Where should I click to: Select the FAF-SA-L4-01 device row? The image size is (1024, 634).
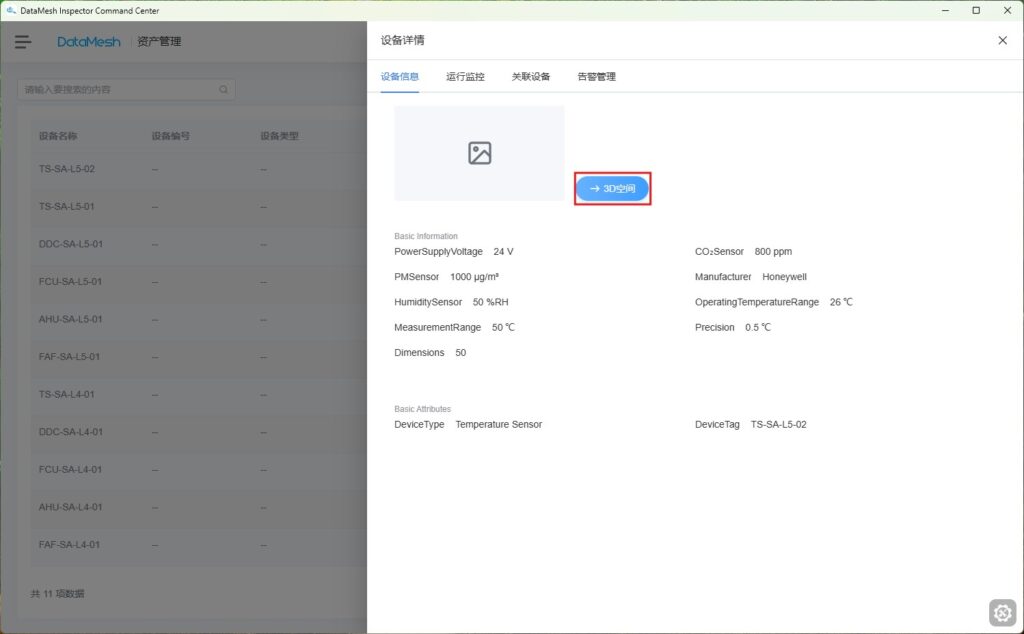click(70, 545)
